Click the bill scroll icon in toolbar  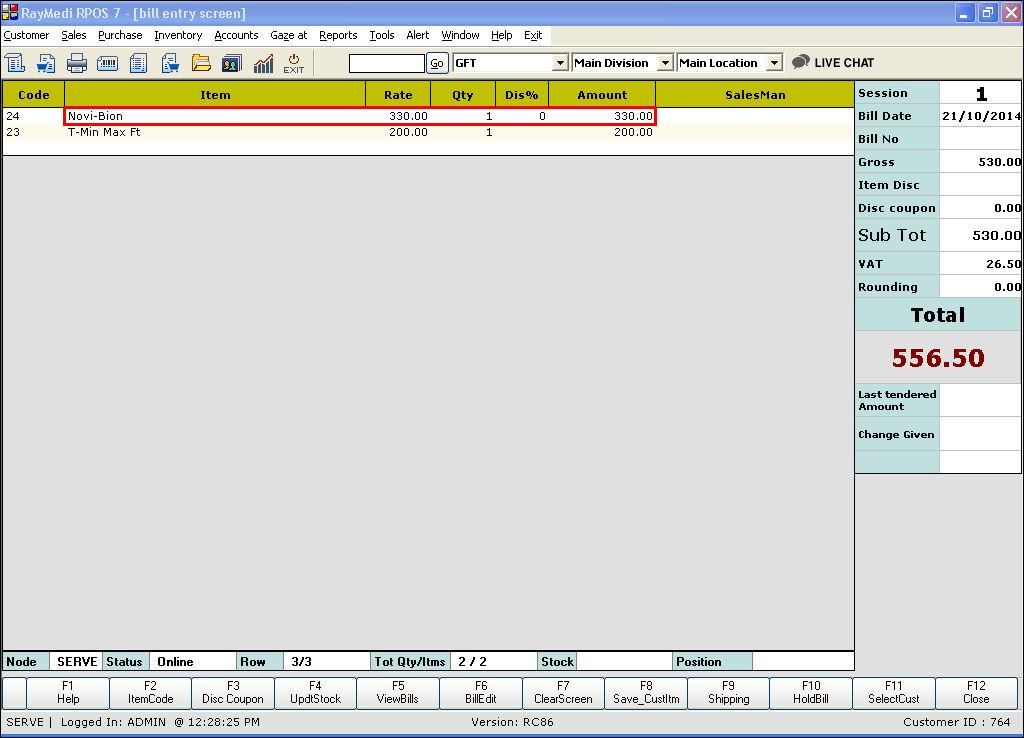click(15, 63)
